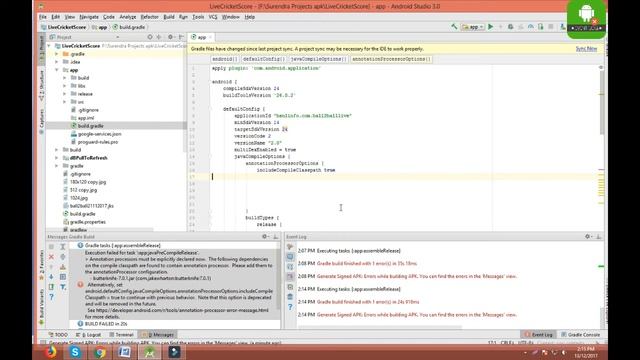Collapse the LiveCricketScore root node
This screenshot has width=640, height=360.
click(x=49, y=46)
